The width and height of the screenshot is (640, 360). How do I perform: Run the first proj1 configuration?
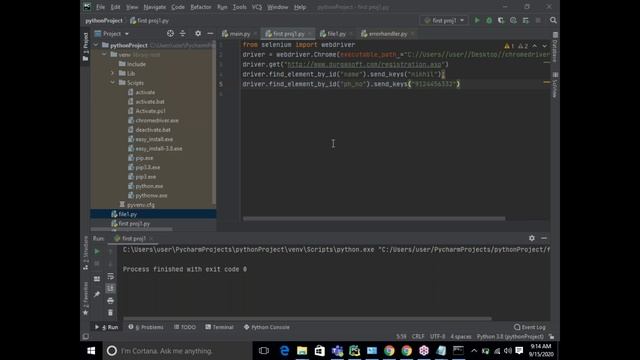click(477, 20)
